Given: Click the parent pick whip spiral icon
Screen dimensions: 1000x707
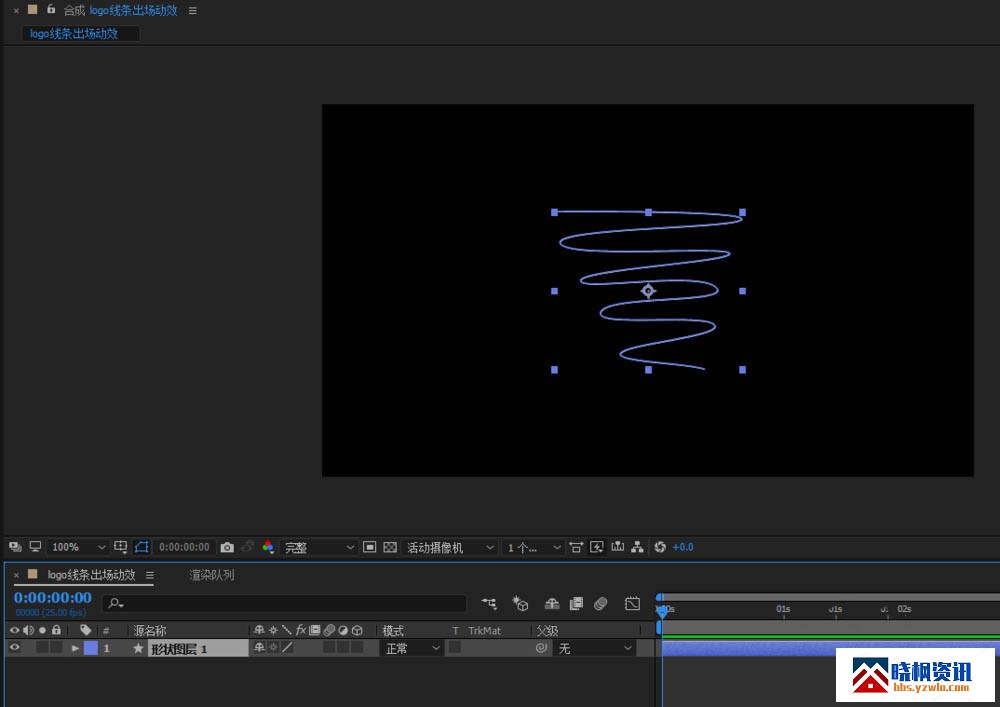Looking at the screenshot, I should [x=541, y=648].
